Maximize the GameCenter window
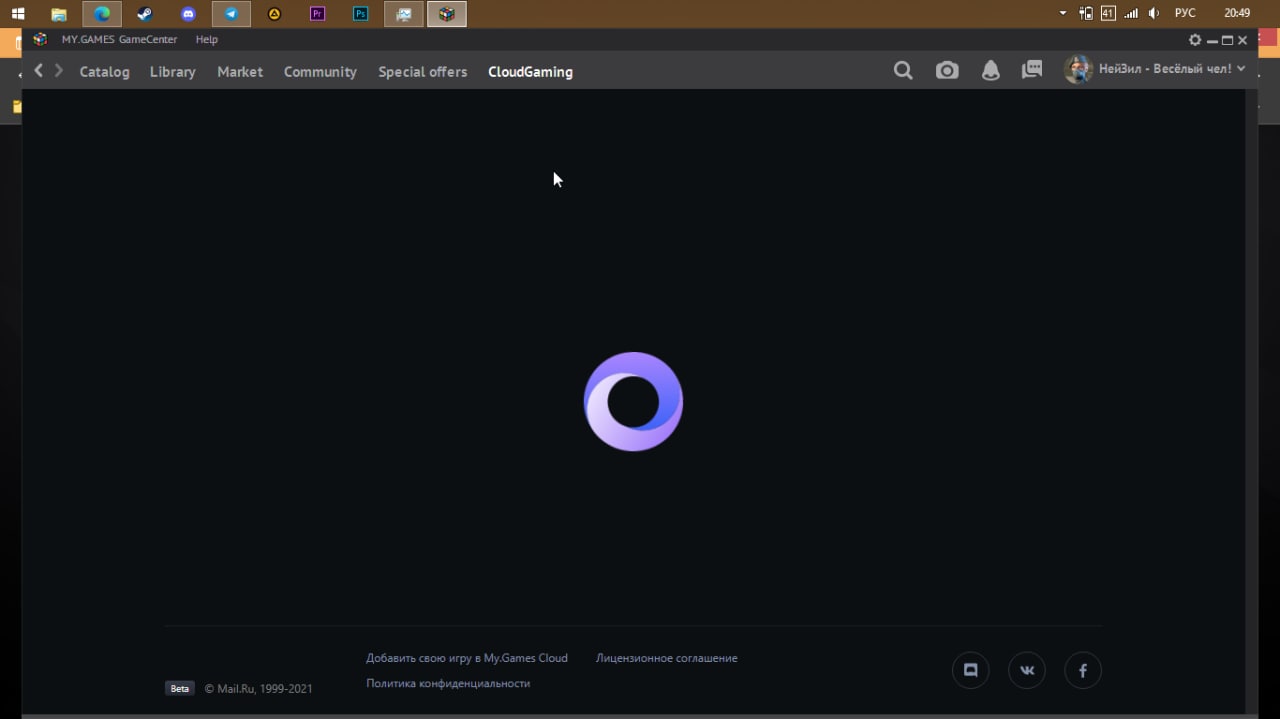This screenshot has height=719, width=1280. tap(1227, 40)
